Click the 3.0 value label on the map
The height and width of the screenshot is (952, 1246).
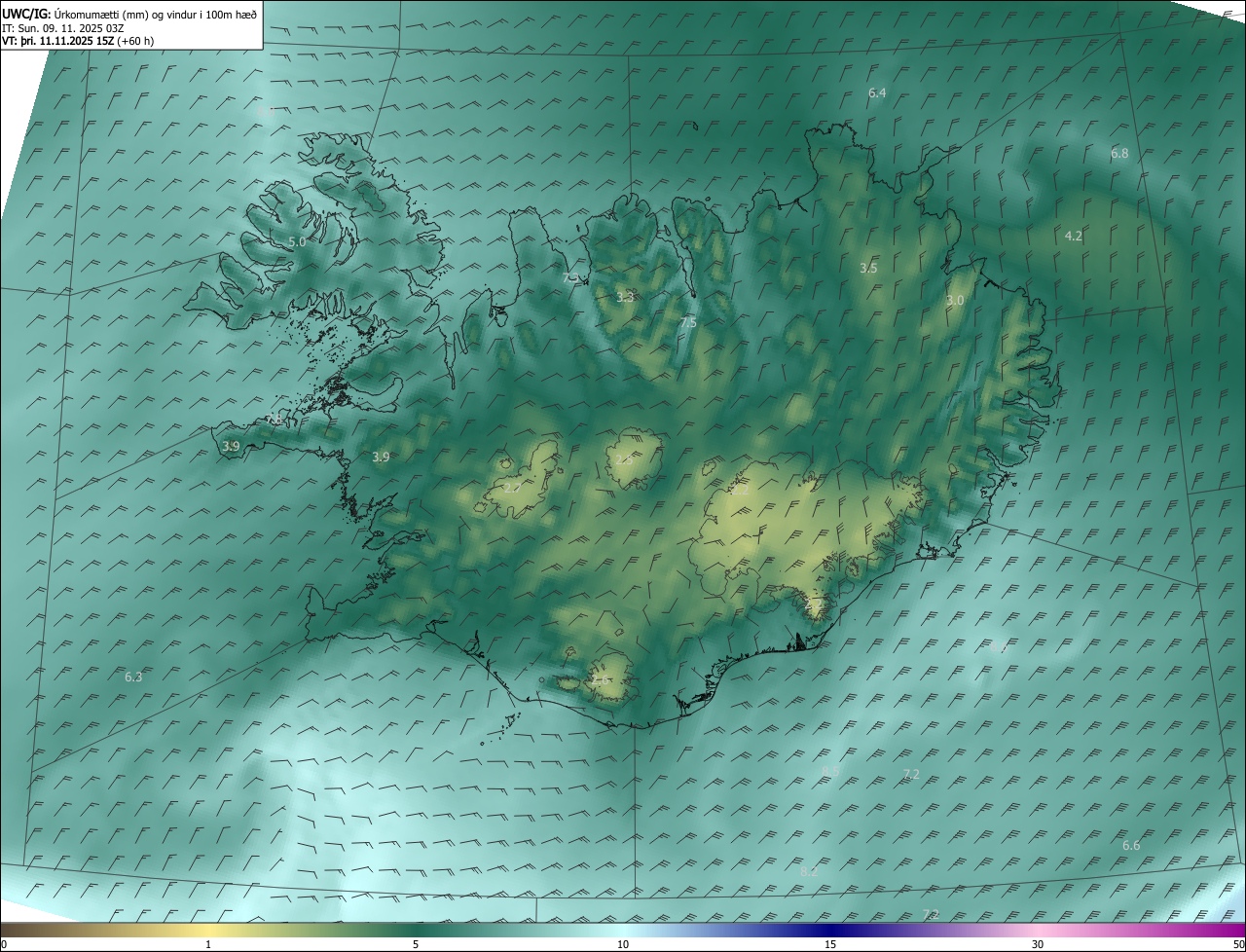point(955,301)
